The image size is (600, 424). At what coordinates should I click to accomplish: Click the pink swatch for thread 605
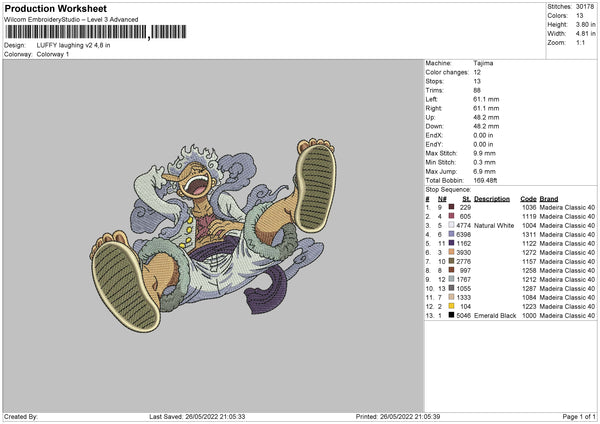[451, 216]
